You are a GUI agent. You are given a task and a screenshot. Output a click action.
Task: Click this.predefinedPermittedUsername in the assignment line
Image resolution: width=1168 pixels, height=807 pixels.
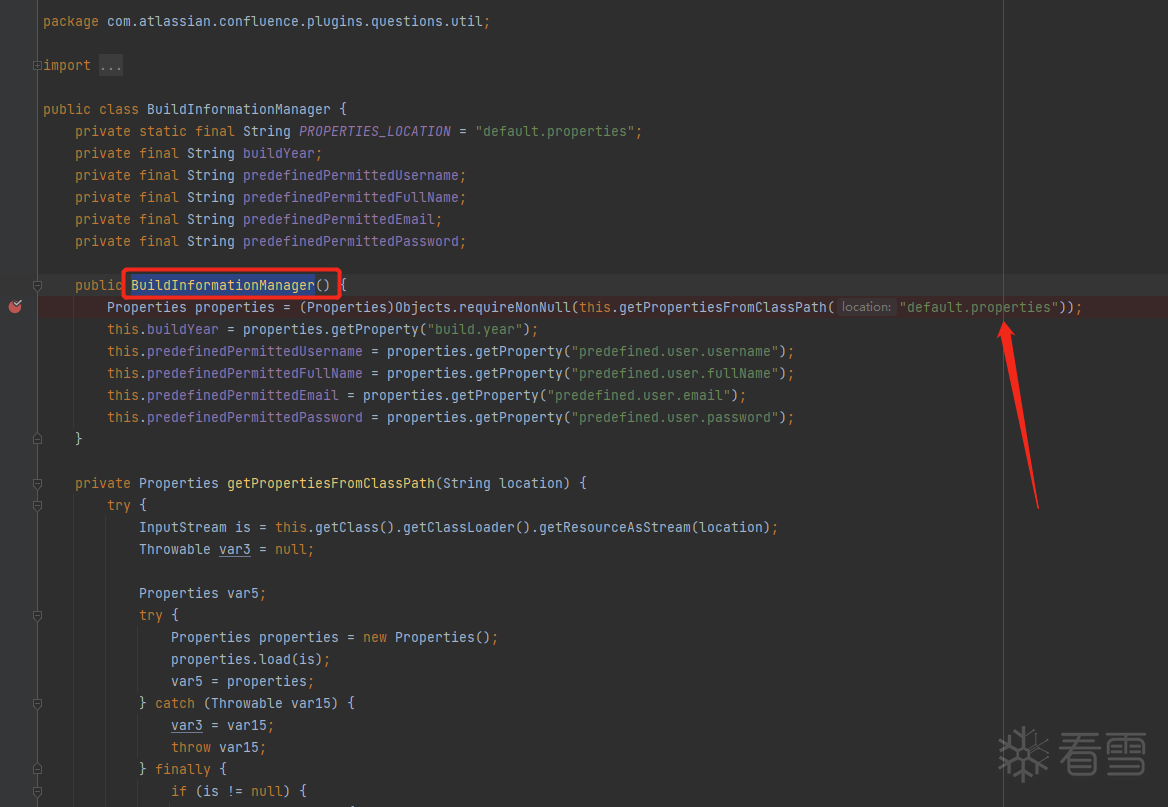tap(235, 351)
